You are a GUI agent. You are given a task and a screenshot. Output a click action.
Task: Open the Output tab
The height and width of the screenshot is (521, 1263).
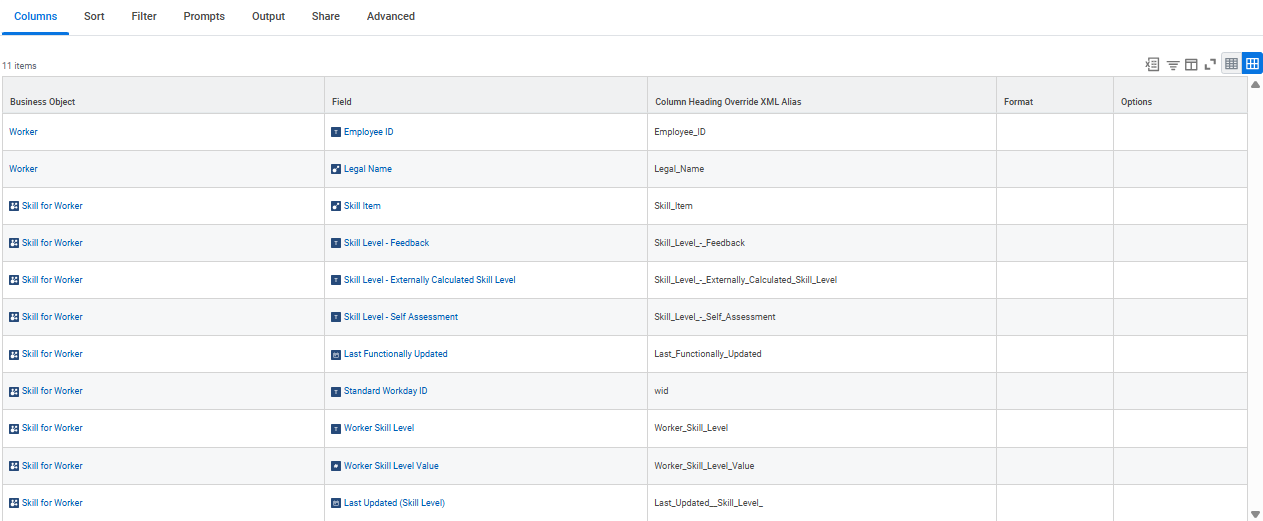click(x=268, y=16)
